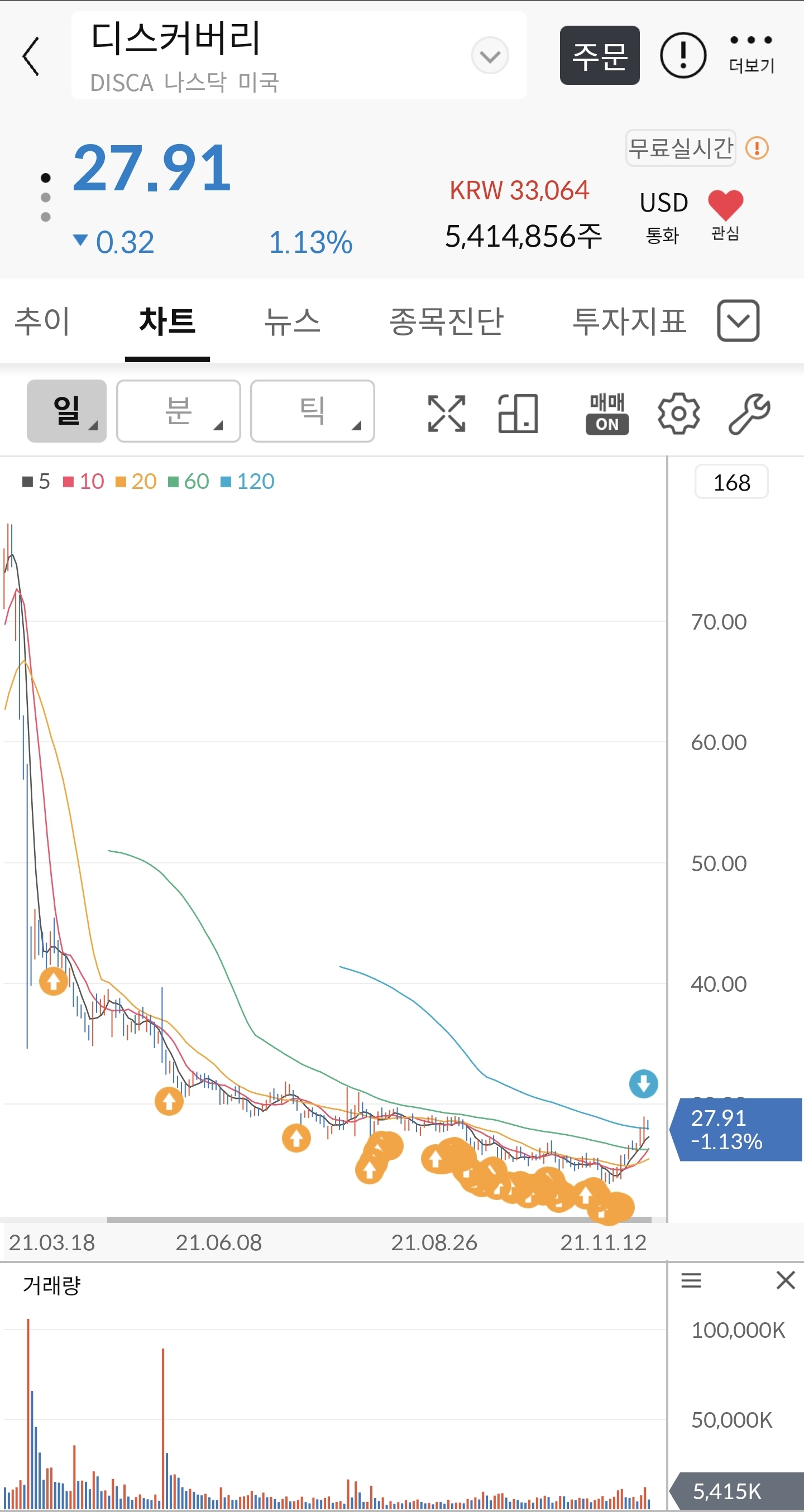This screenshot has width=804, height=1512.
Task: Select the 일 daily period dropdown
Action: 67,411
